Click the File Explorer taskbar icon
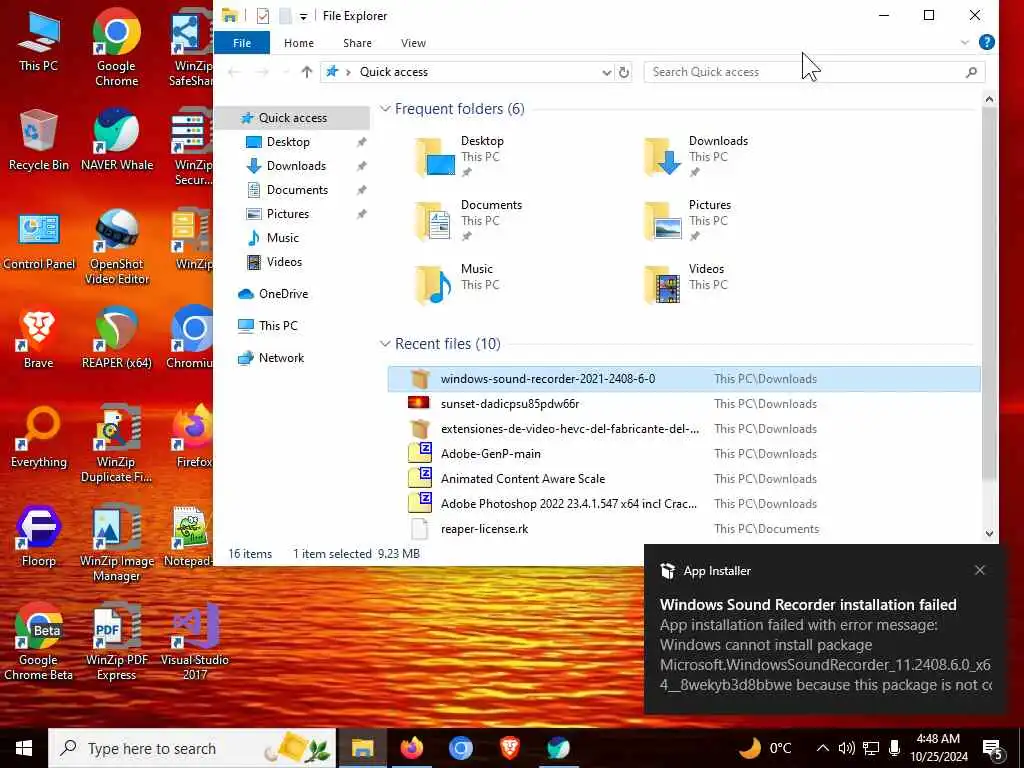Image resolution: width=1024 pixels, height=768 pixels. tap(362, 748)
